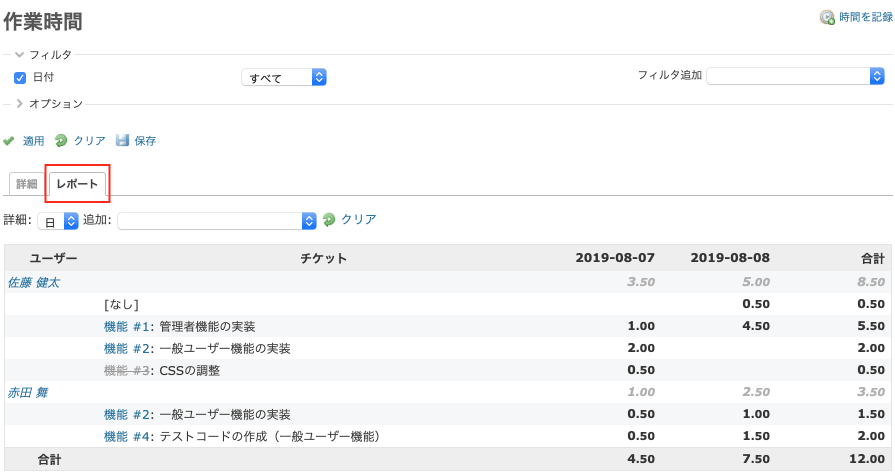The height and width of the screenshot is (474, 895).
Task: Select the レポート tab
Action: [x=77, y=184]
